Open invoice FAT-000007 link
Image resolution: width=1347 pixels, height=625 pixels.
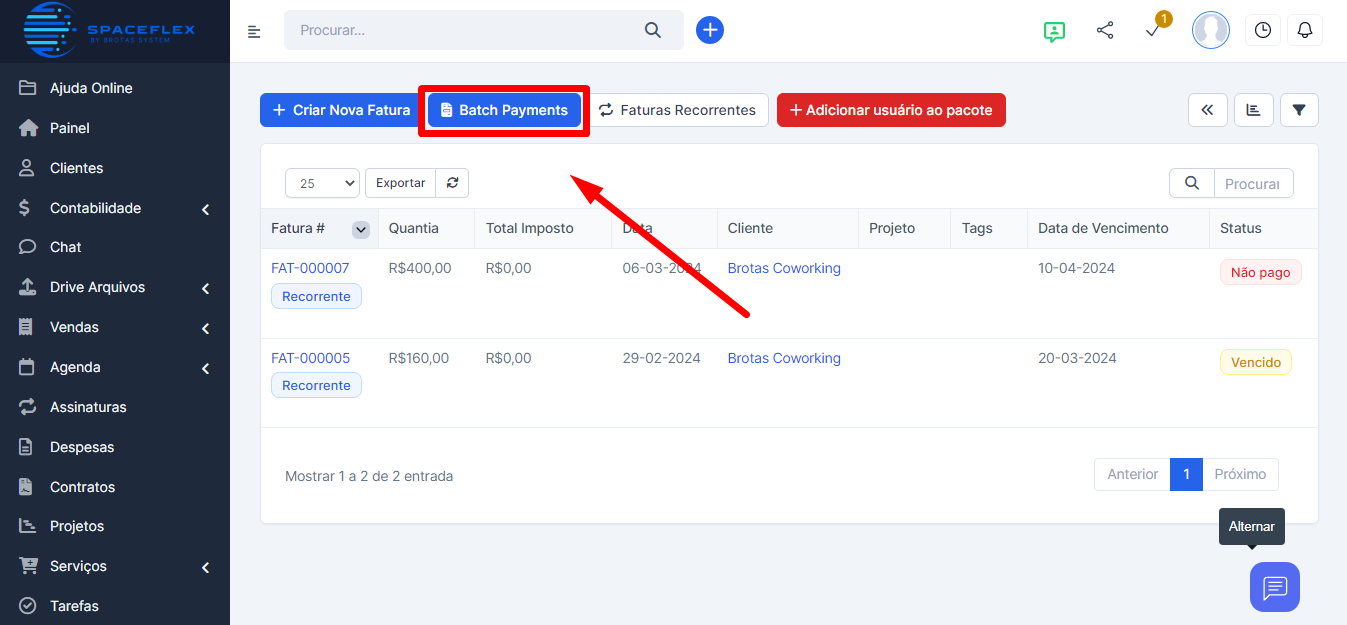[310, 268]
